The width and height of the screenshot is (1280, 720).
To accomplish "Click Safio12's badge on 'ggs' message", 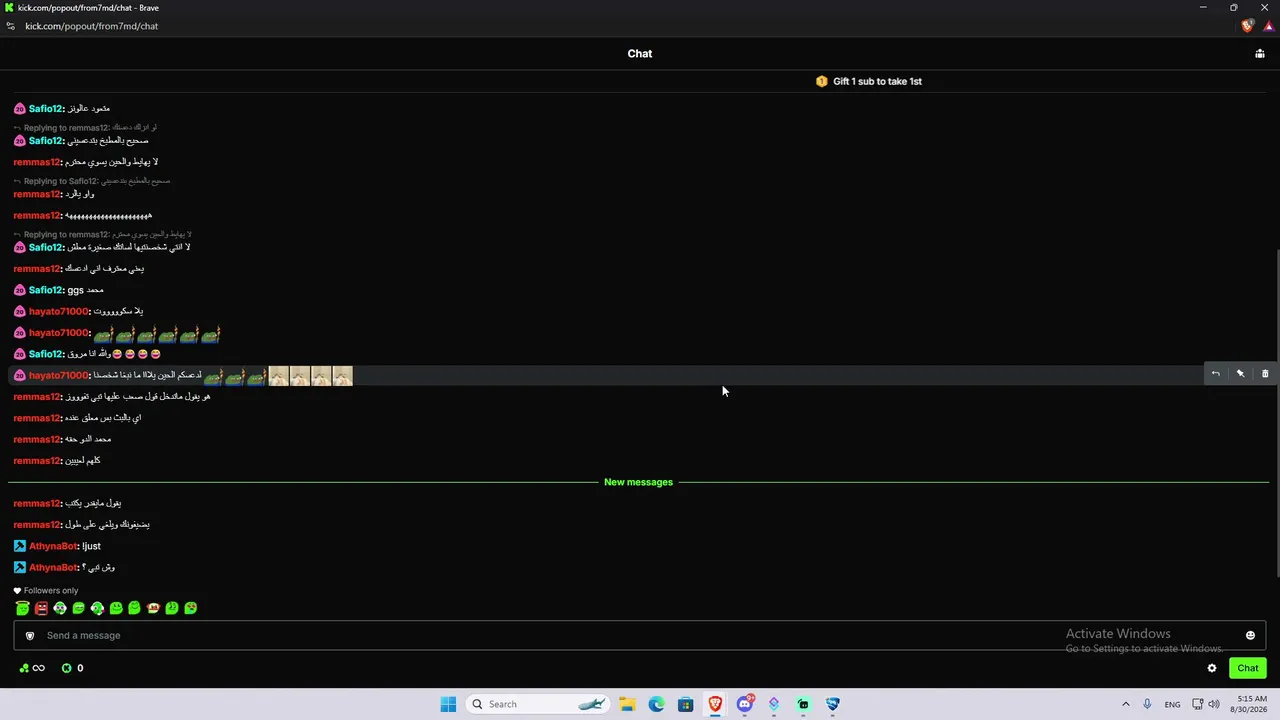I will pyautogui.click(x=19, y=290).
